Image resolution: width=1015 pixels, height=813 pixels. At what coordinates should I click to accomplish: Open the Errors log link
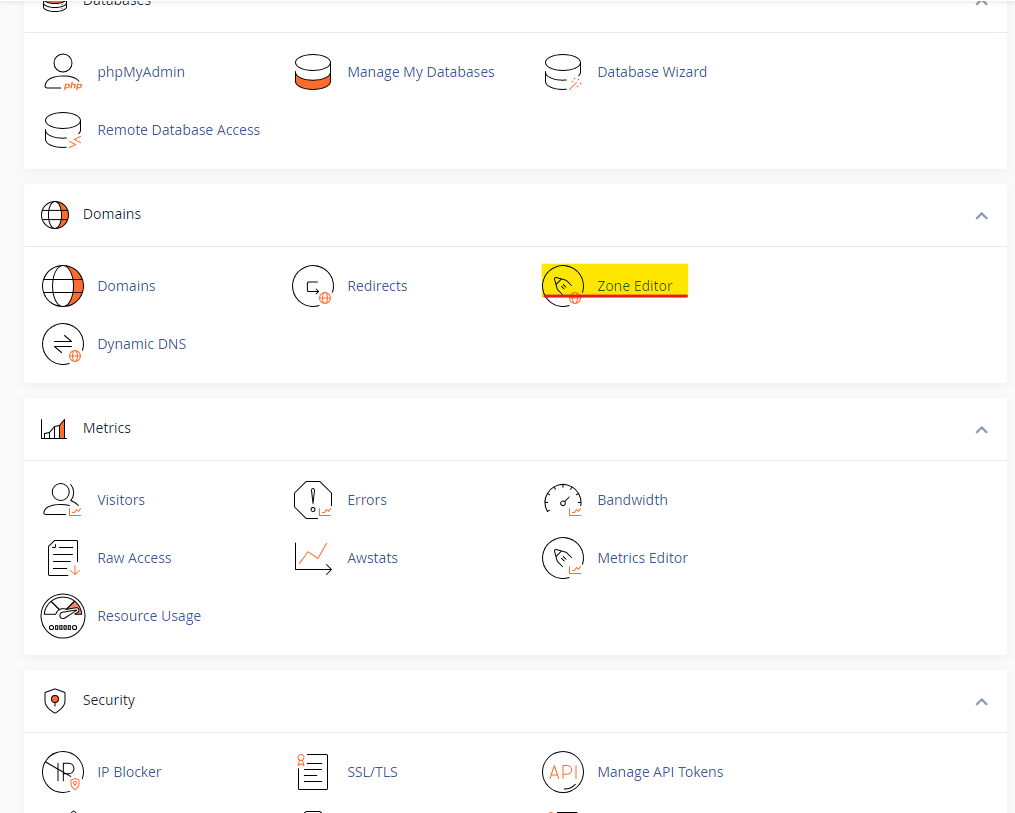coord(367,499)
